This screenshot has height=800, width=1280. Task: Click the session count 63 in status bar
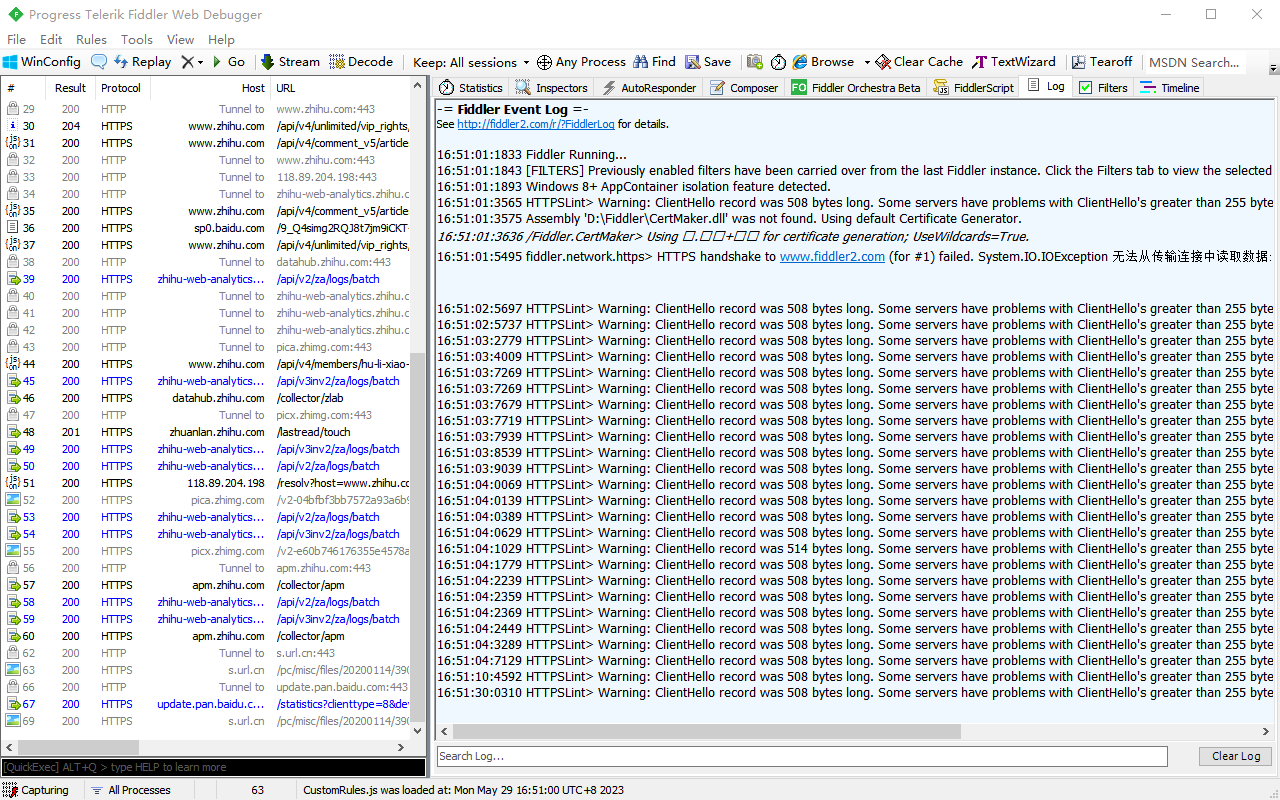pyautogui.click(x=258, y=790)
